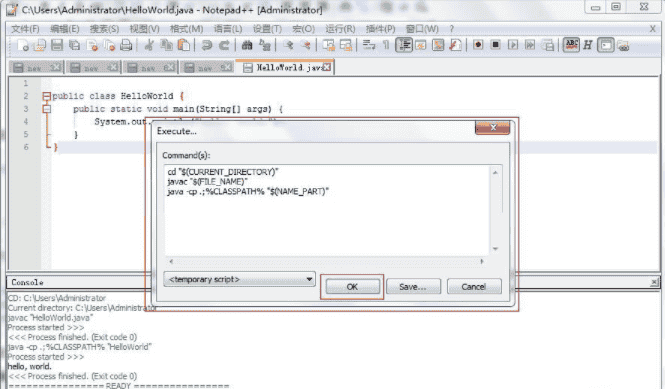Collapse the main method fold marker

click(x=47, y=109)
